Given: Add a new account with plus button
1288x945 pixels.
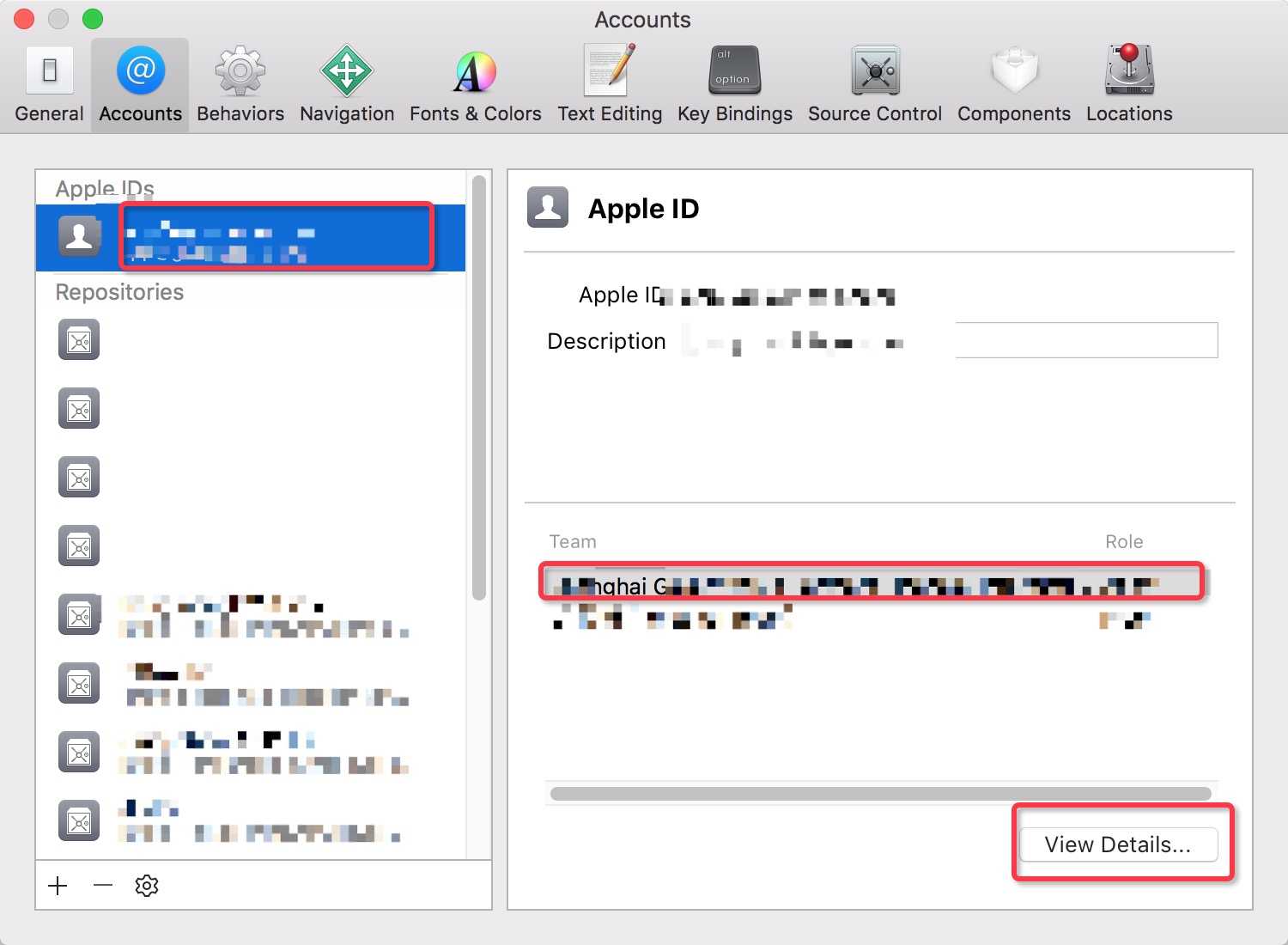Looking at the screenshot, I should coord(58,885).
